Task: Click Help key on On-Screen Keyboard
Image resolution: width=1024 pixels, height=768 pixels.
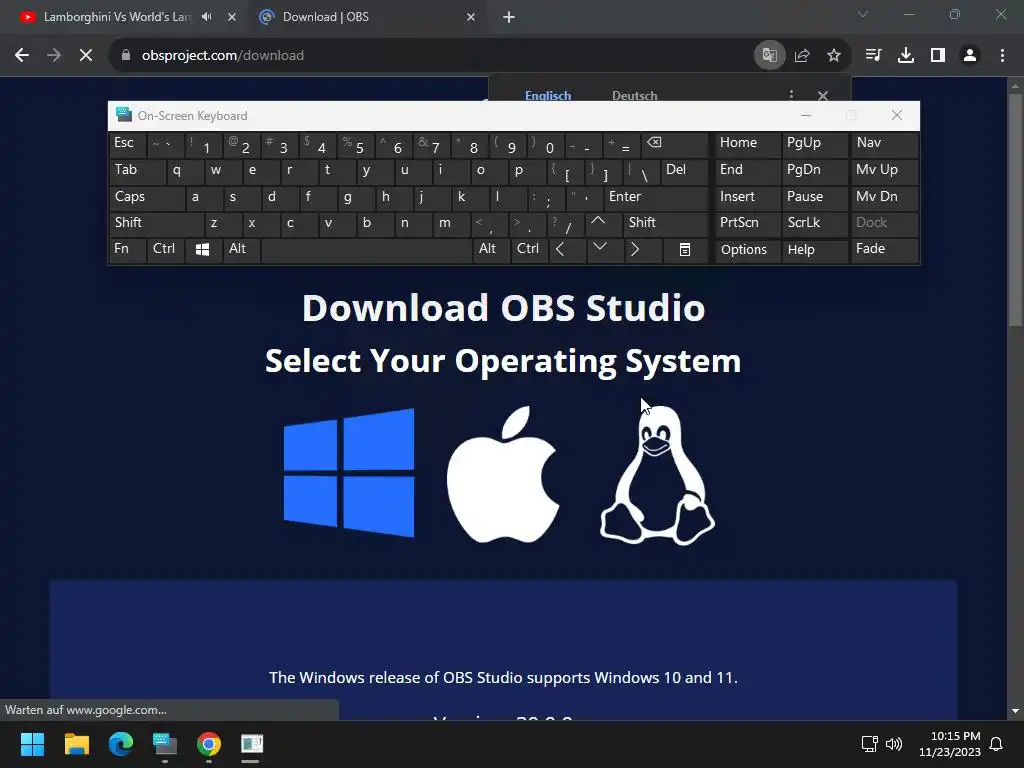Action: [x=814, y=249]
